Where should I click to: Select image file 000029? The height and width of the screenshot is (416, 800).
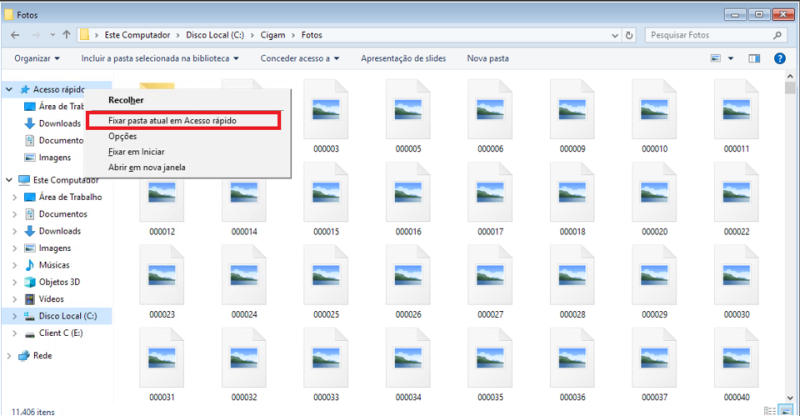coord(654,282)
